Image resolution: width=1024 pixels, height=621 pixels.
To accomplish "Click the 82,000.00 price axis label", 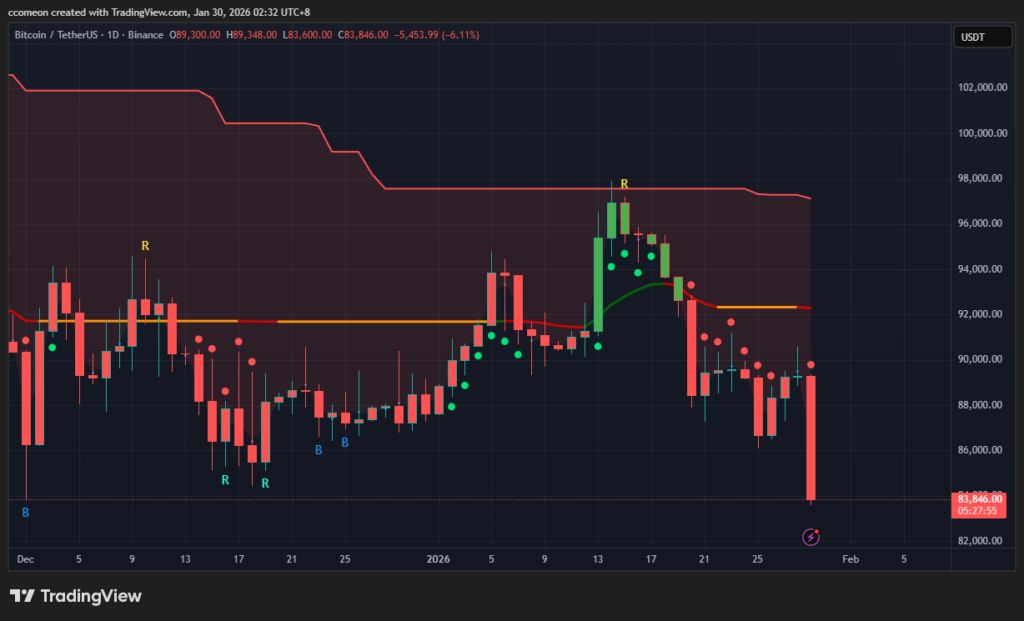I will (980, 541).
